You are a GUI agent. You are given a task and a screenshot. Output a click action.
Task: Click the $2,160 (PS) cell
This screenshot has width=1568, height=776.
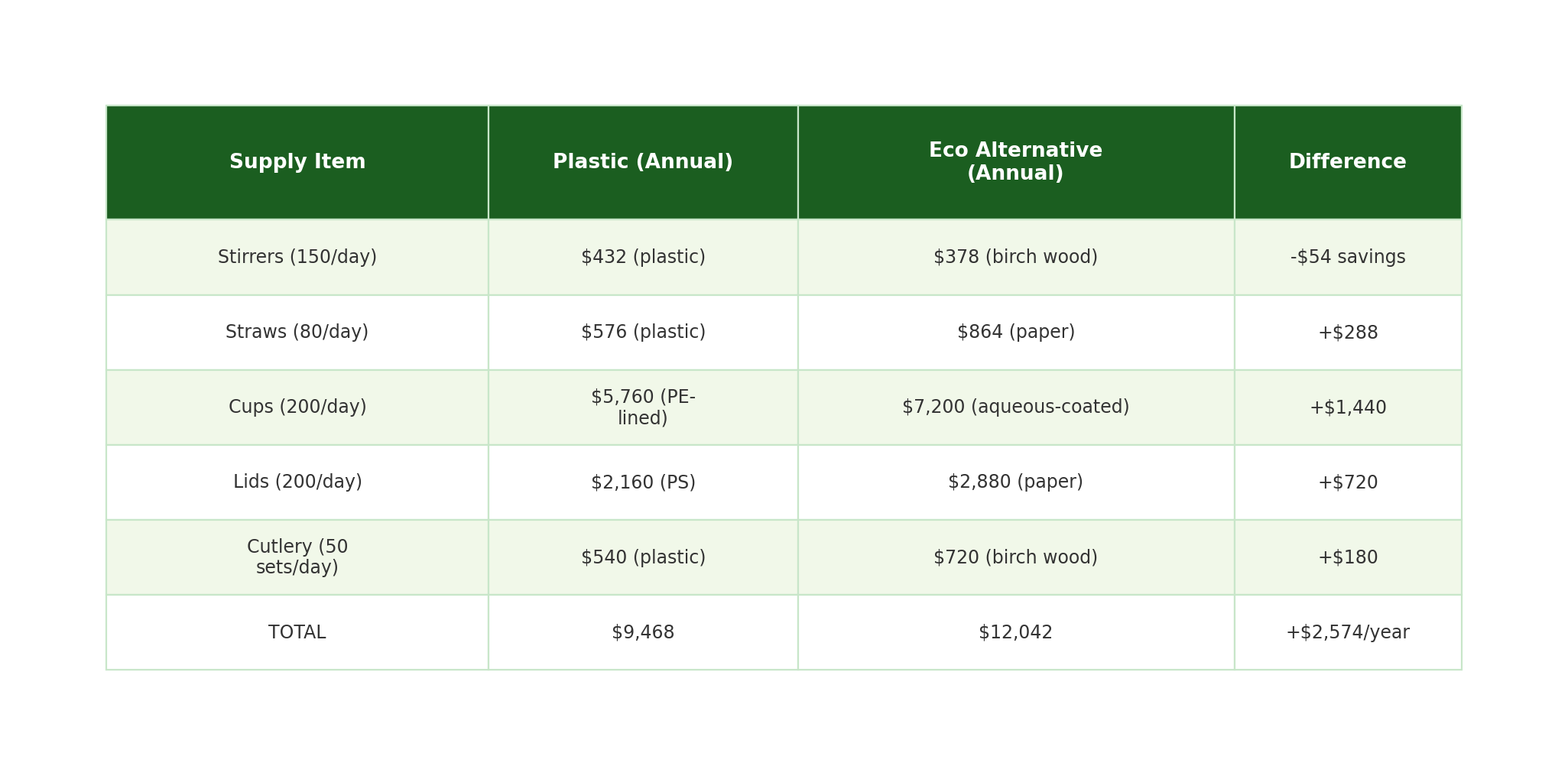point(643,482)
